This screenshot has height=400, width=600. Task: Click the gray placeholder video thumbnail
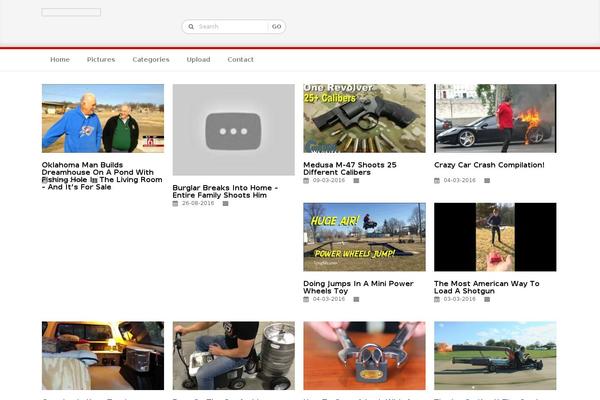pyautogui.click(x=234, y=130)
